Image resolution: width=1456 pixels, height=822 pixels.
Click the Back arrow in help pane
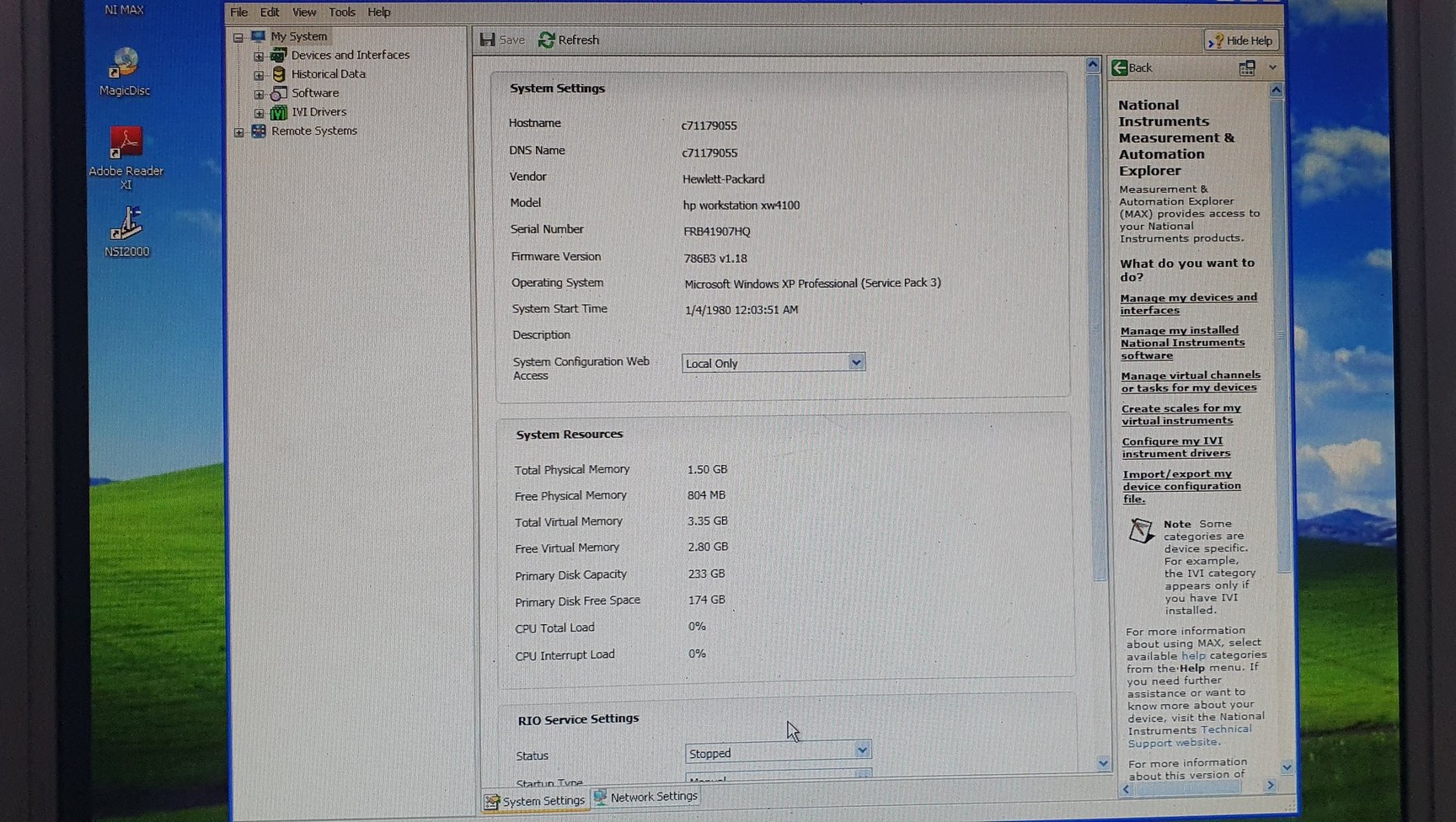click(1121, 68)
